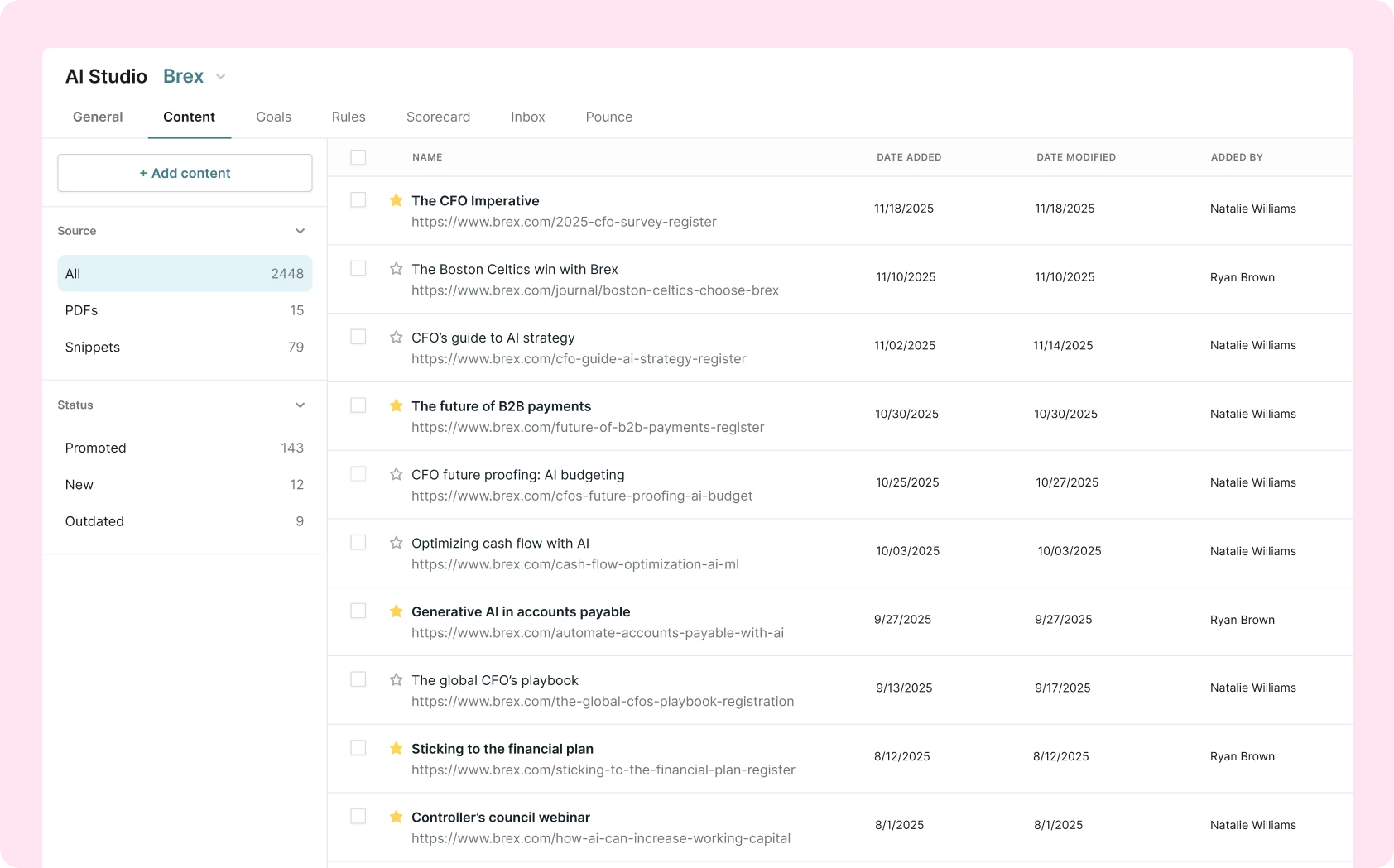Filter status by Outdated
Viewport: 1394px width, 868px height.
[x=185, y=521]
